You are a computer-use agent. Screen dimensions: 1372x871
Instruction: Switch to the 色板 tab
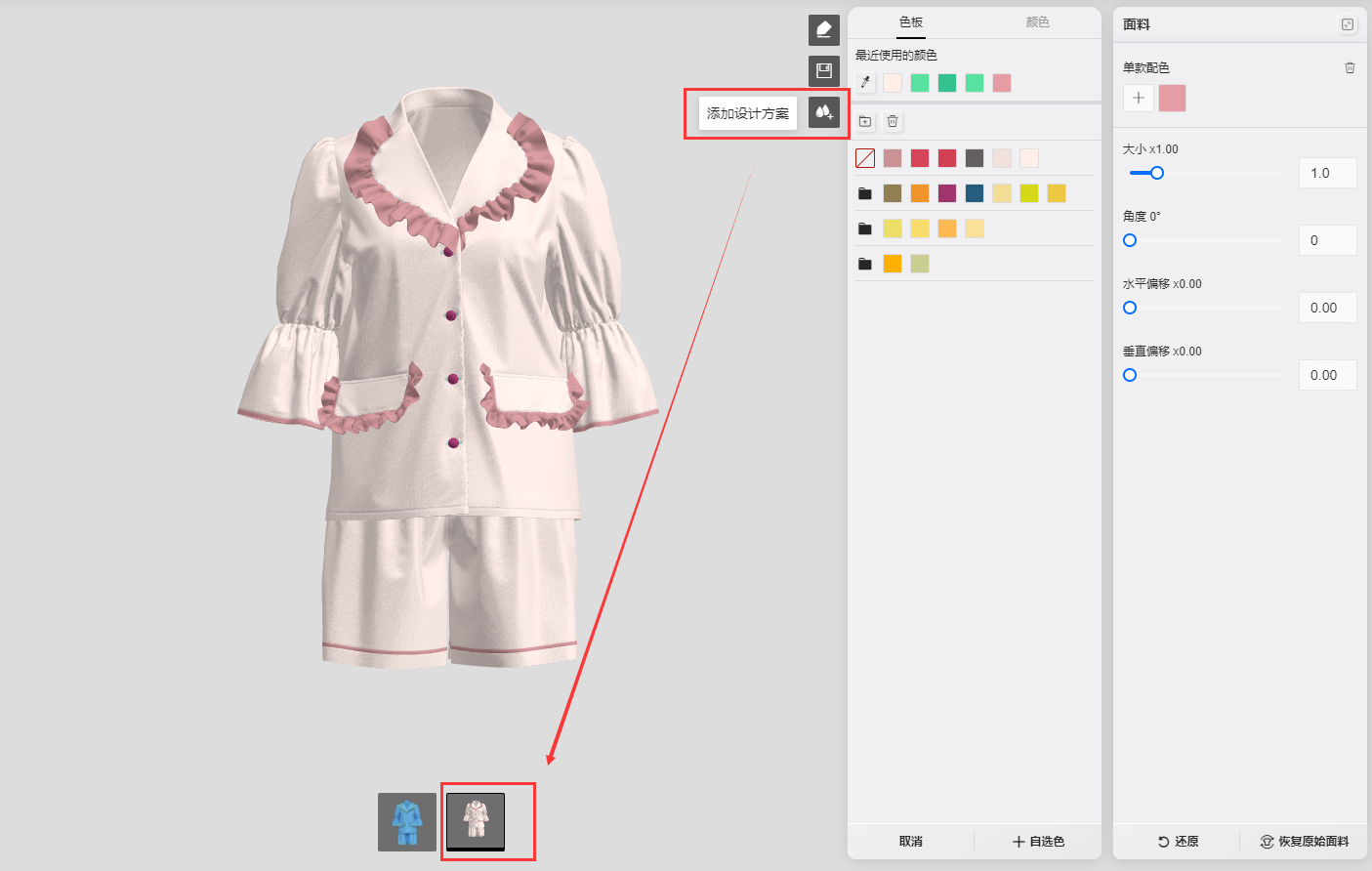[910, 22]
